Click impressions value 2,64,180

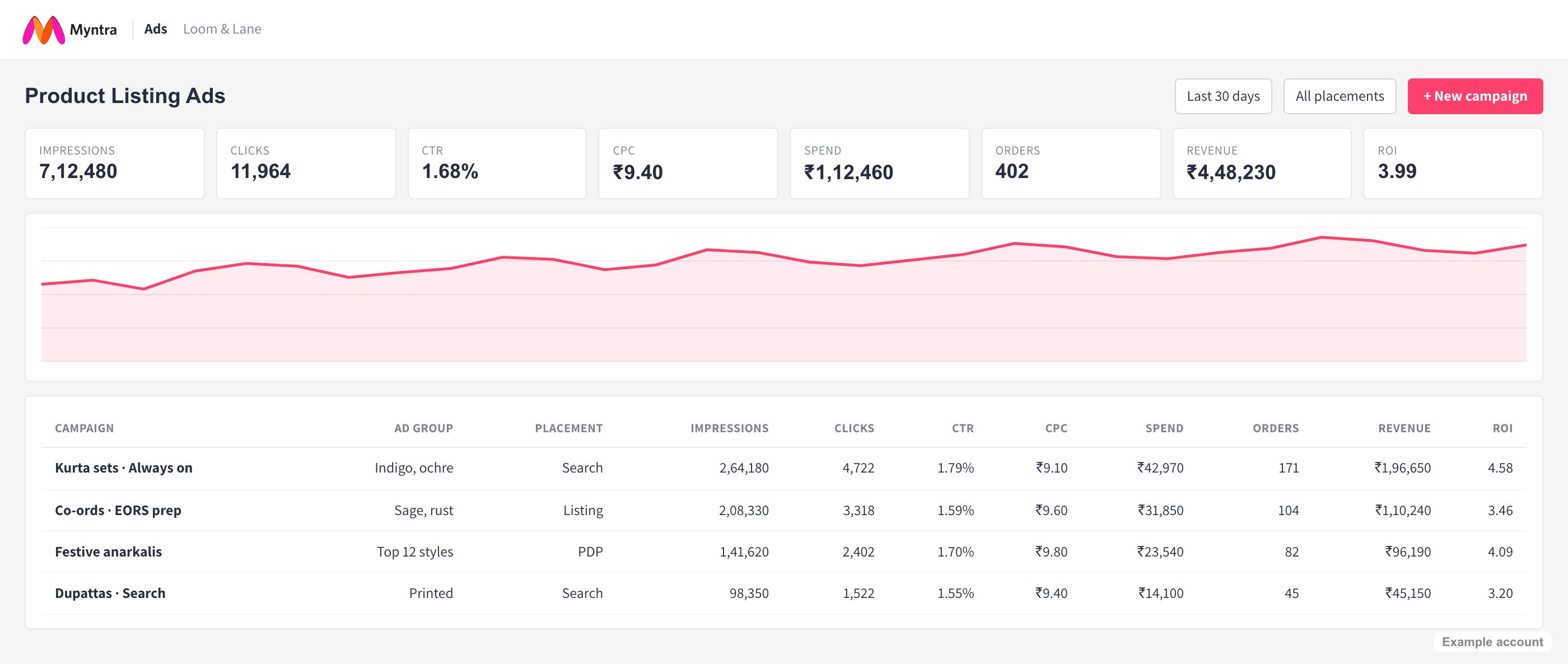pyautogui.click(x=744, y=467)
